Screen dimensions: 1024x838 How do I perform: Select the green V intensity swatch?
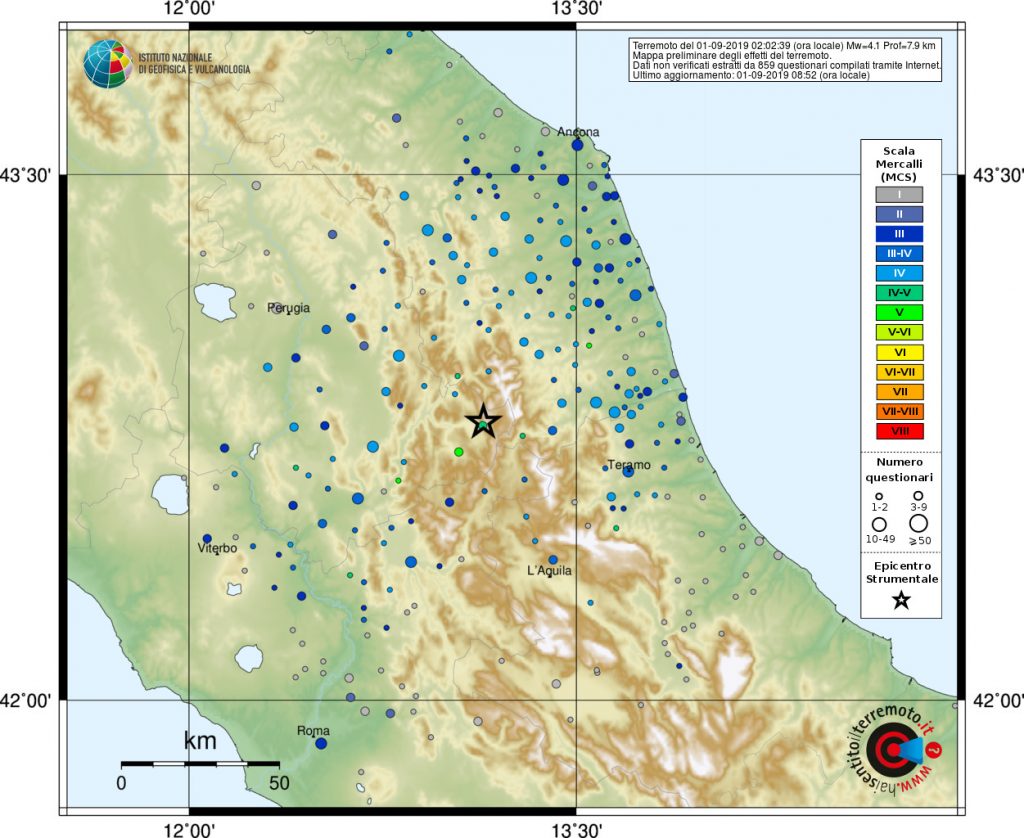(899, 312)
